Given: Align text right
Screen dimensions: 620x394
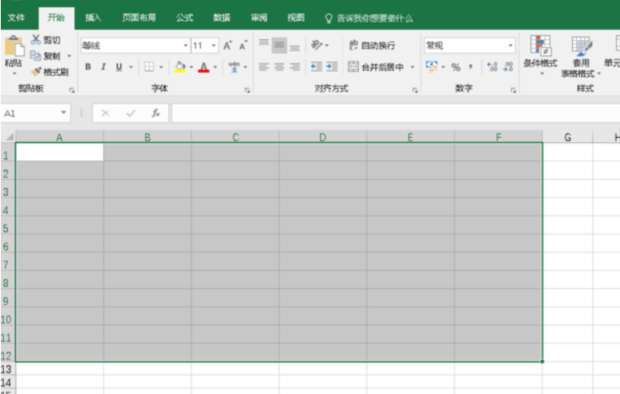Looking at the screenshot, I should pos(295,67).
